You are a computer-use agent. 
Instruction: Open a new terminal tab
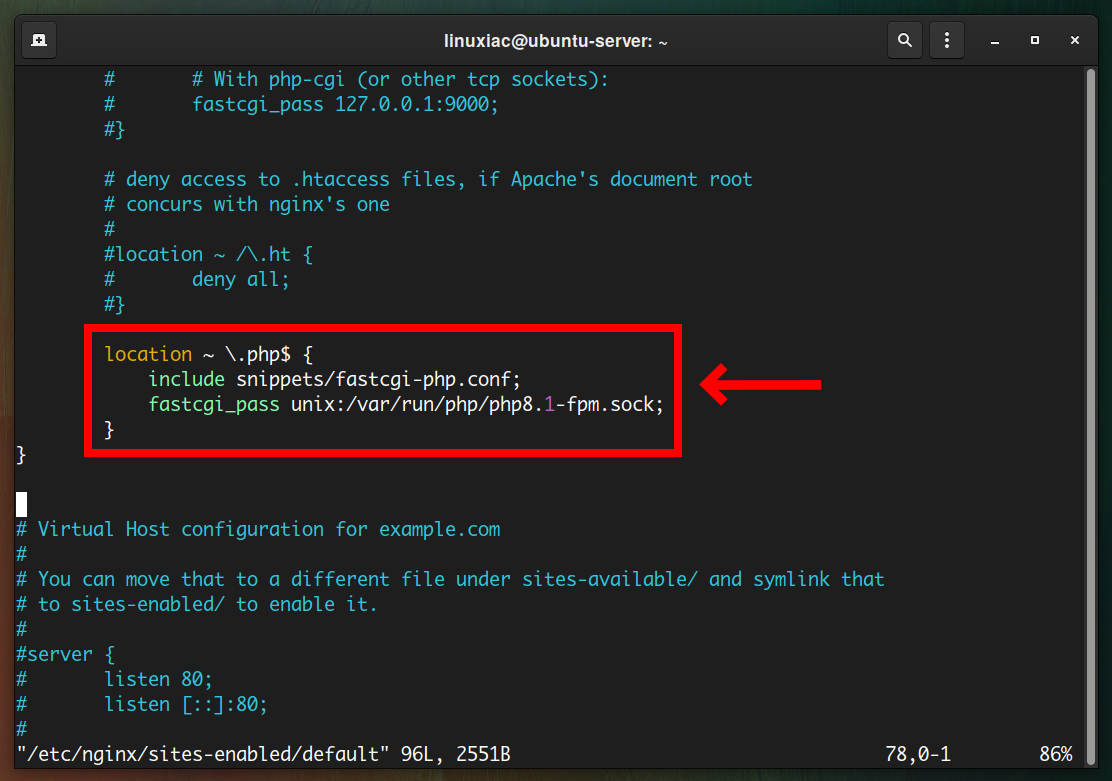[x=39, y=40]
